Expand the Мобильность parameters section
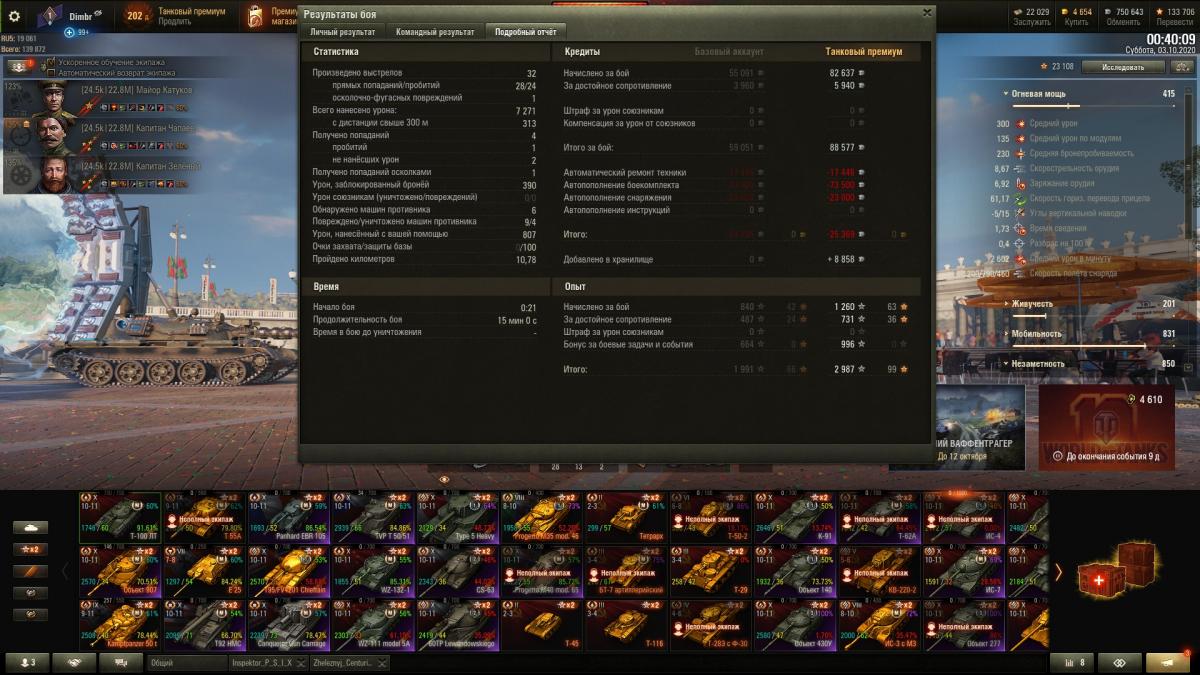 click(1007, 334)
